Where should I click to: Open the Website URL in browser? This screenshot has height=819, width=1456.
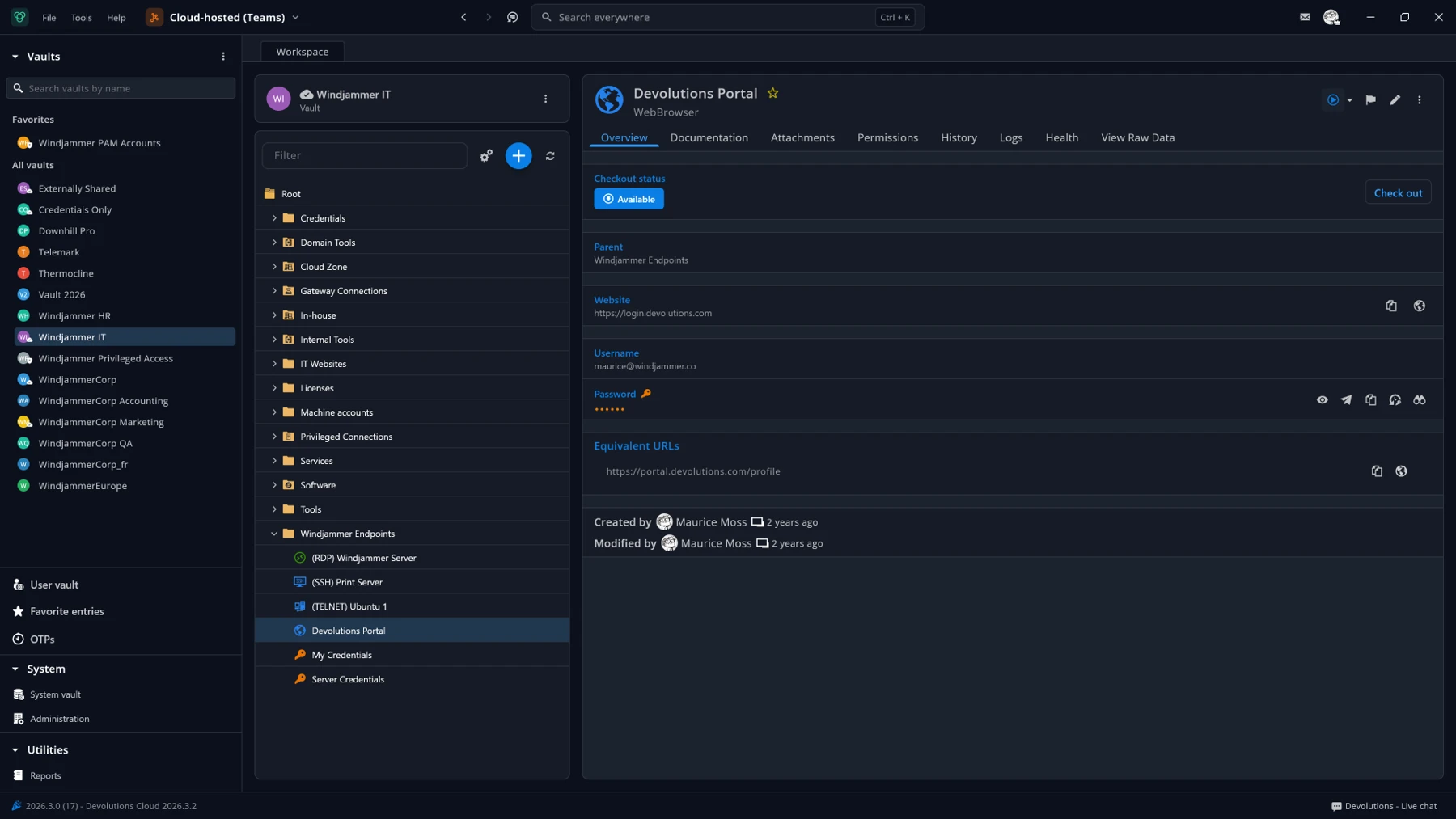[1419, 306]
